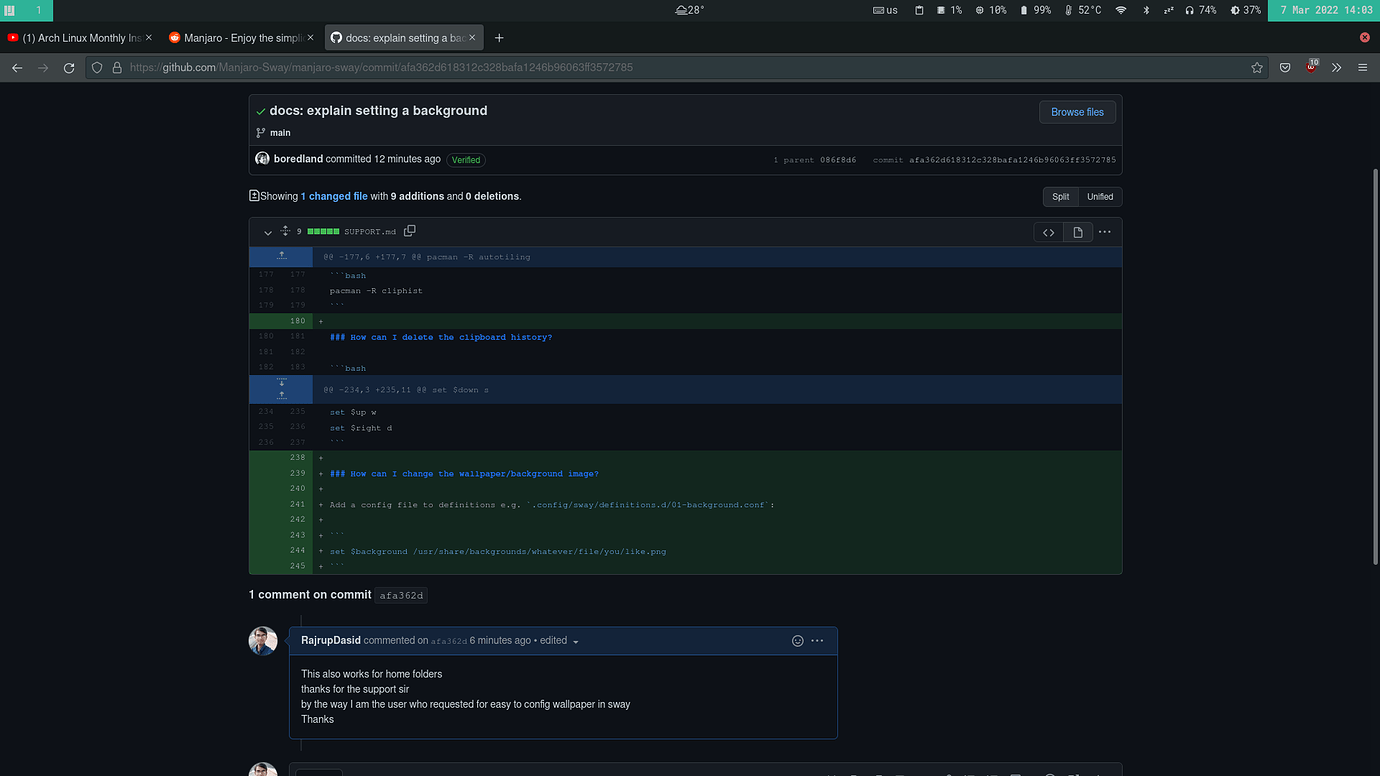
Task: Click the rich diff file icon
Action: [x=1077, y=231]
